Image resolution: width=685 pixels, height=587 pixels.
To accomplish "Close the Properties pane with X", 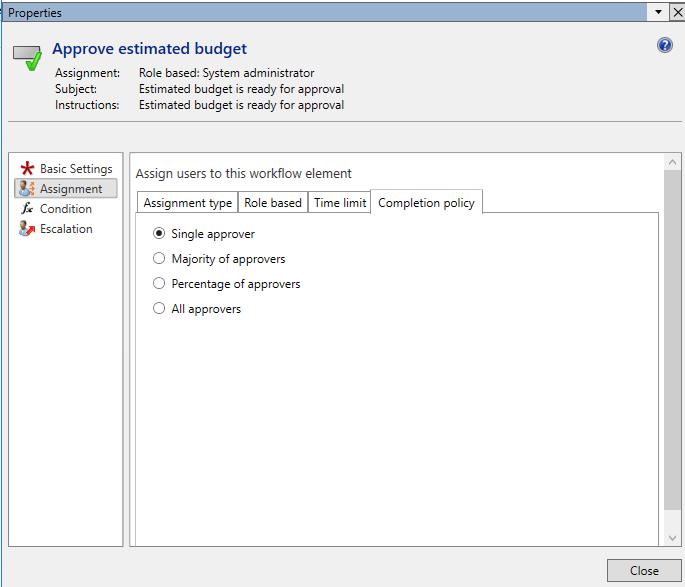I will click(x=677, y=12).
